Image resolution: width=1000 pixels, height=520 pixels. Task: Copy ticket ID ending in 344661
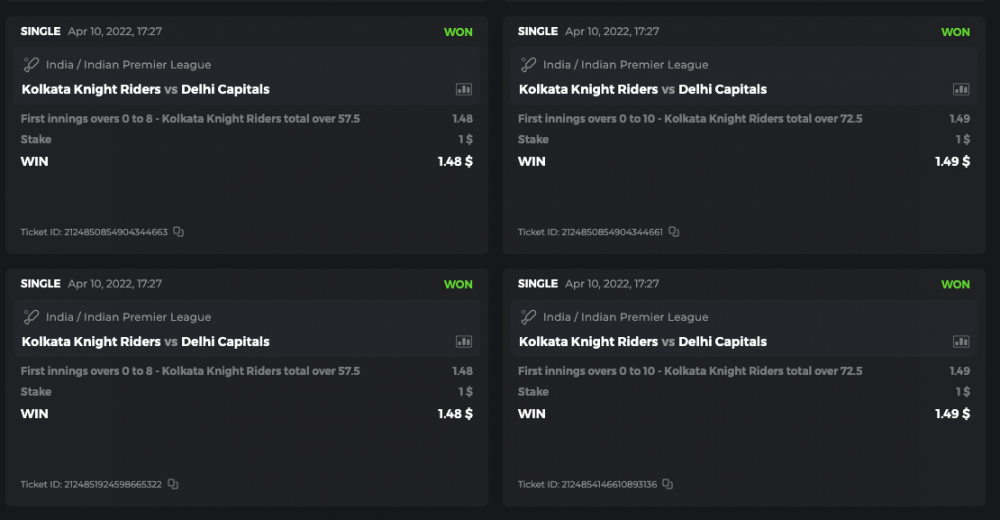tap(674, 232)
